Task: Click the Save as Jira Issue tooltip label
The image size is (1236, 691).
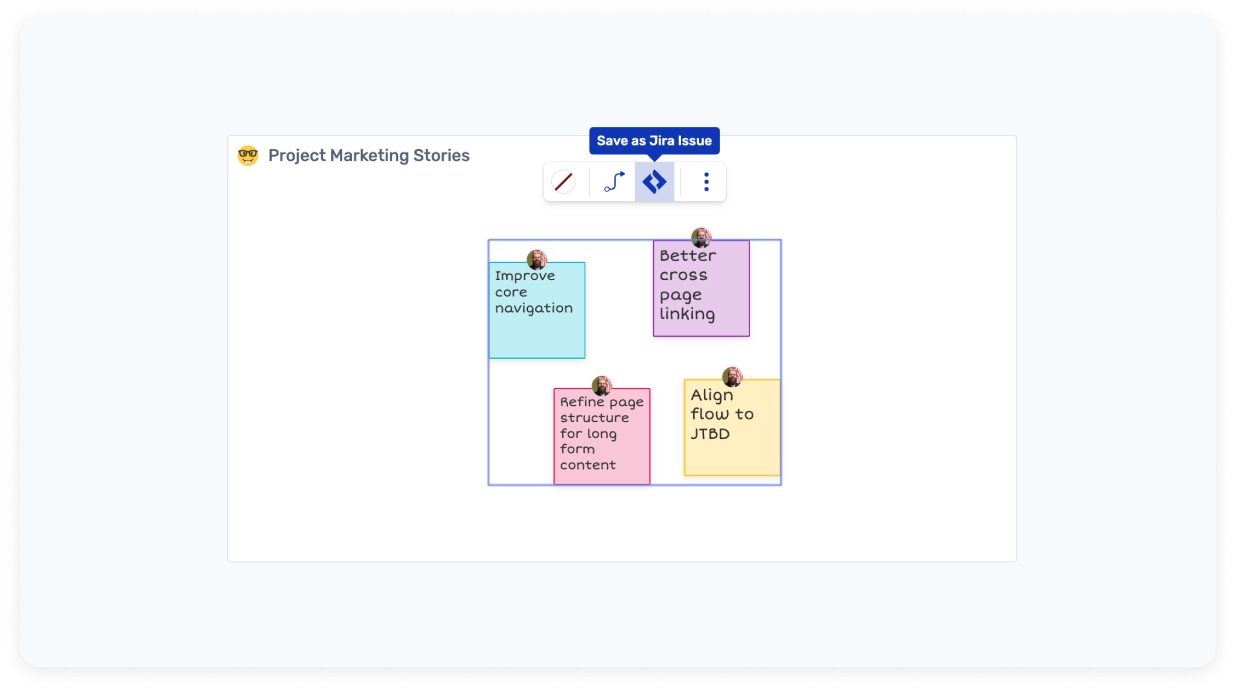Action: coord(654,141)
